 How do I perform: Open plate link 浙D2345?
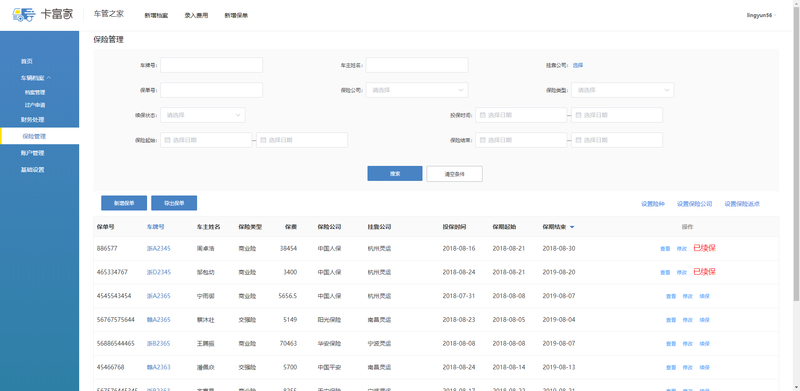click(159, 272)
